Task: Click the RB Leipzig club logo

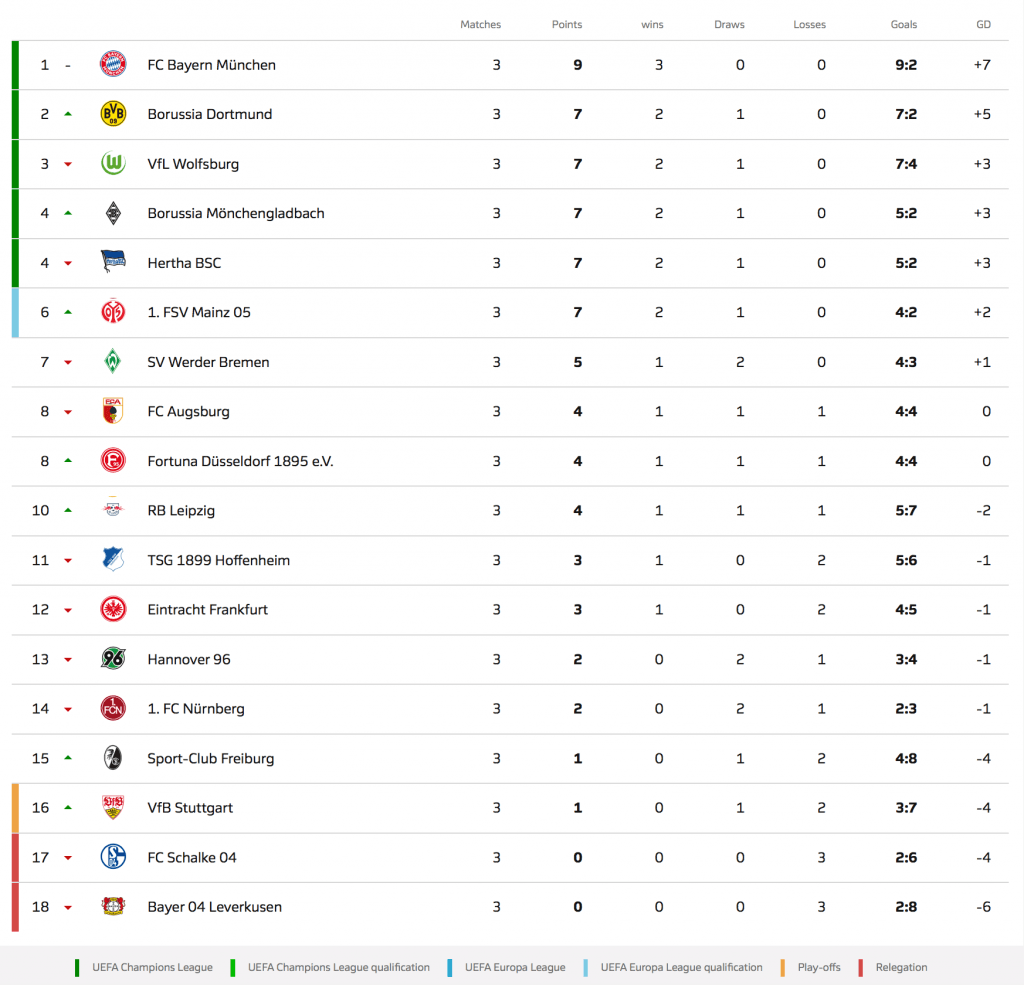Action: tap(113, 510)
